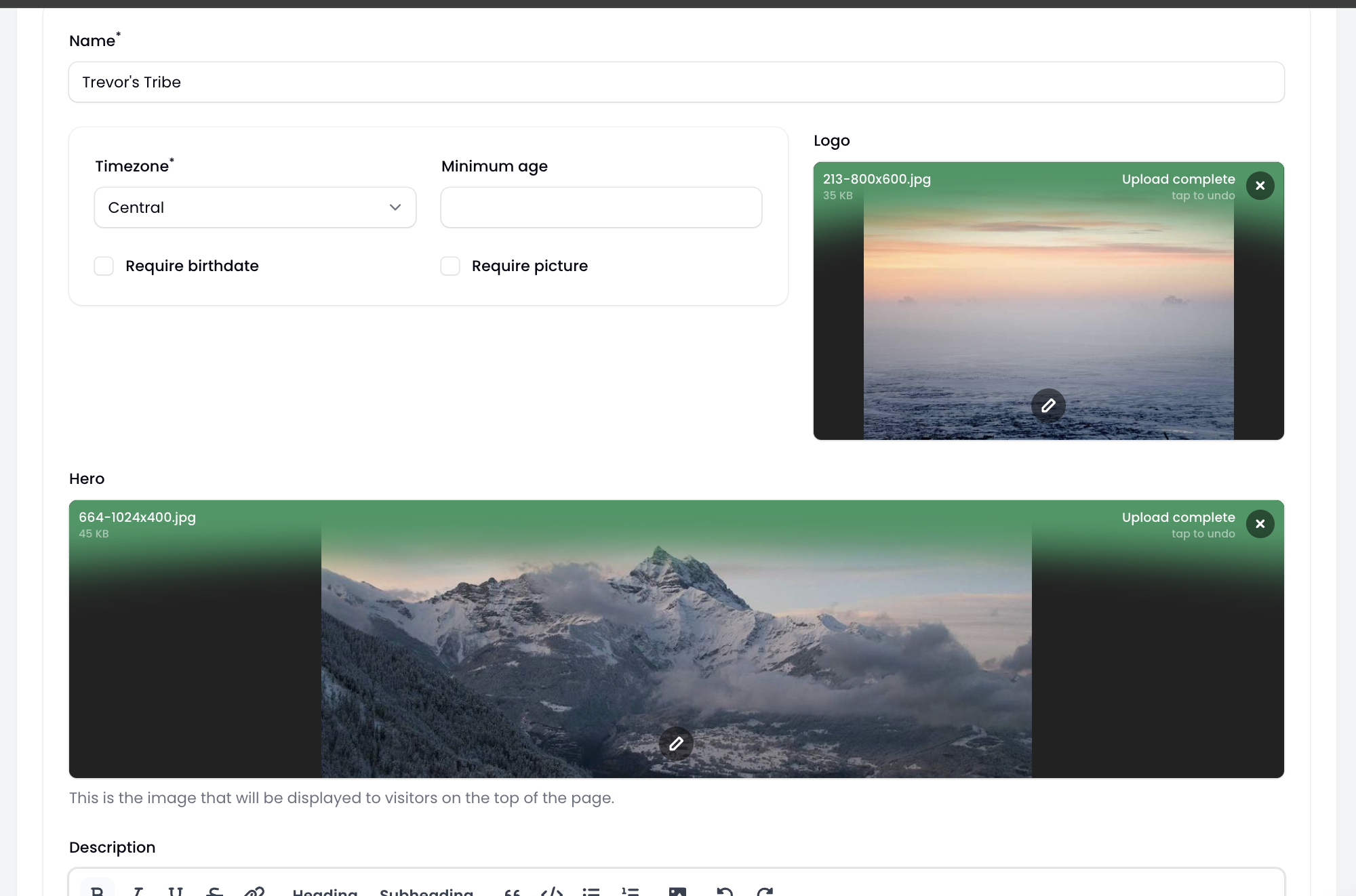Click tap to undo on hero upload

tap(1203, 534)
